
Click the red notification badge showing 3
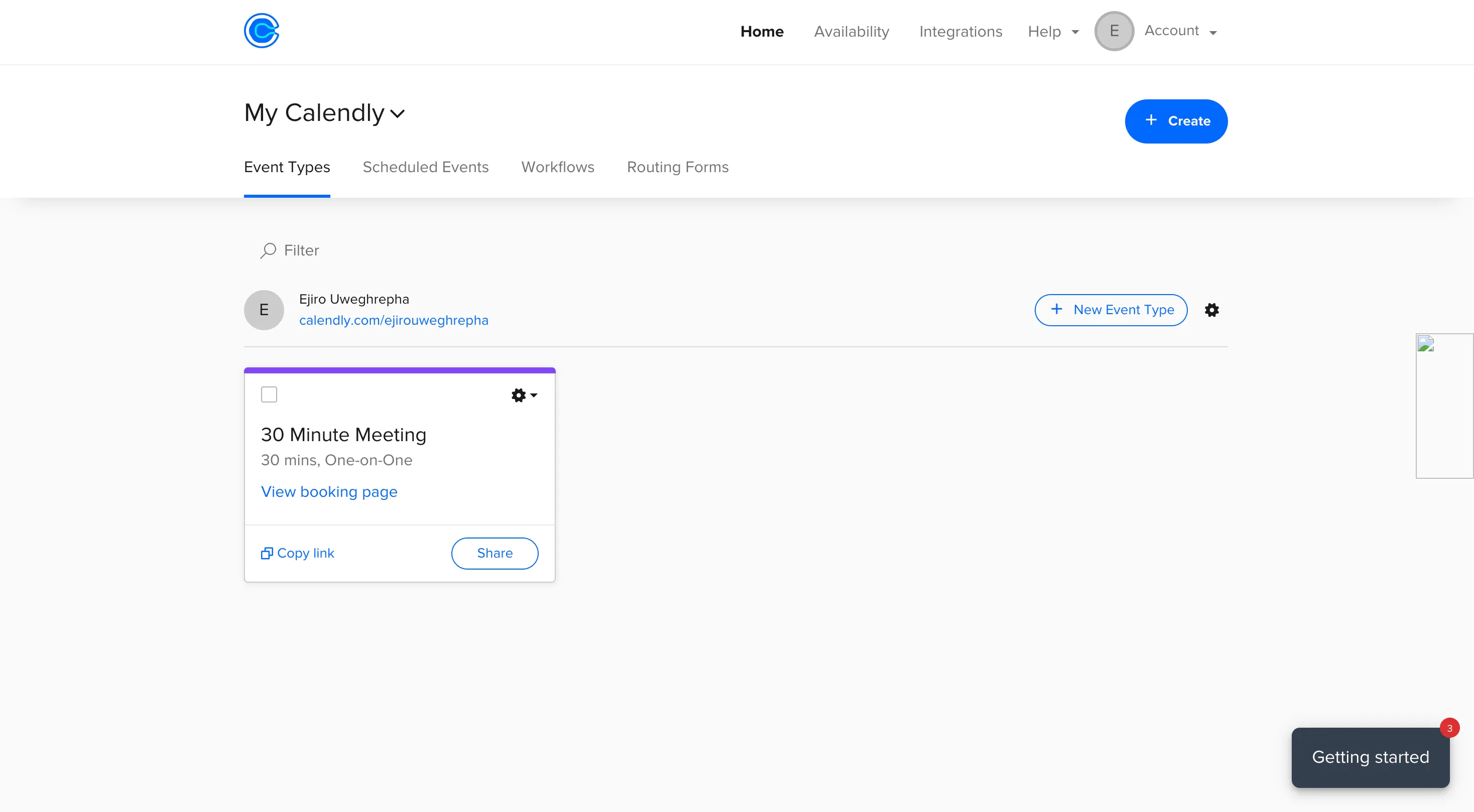[x=1449, y=728]
